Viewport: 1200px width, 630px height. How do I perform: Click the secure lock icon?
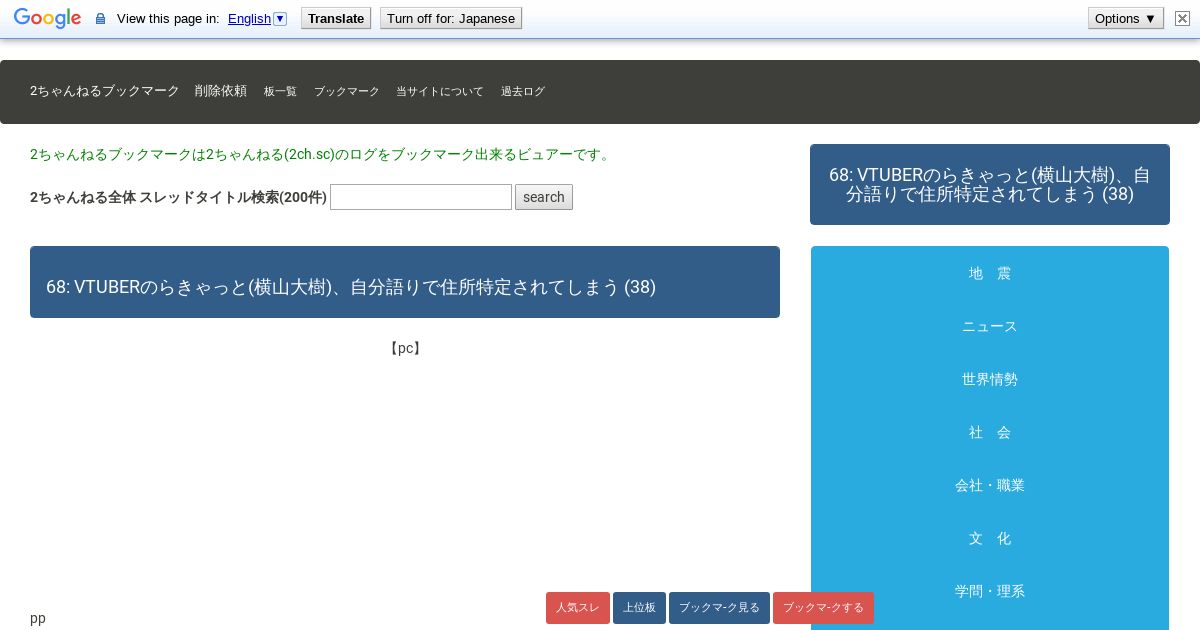point(100,19)
